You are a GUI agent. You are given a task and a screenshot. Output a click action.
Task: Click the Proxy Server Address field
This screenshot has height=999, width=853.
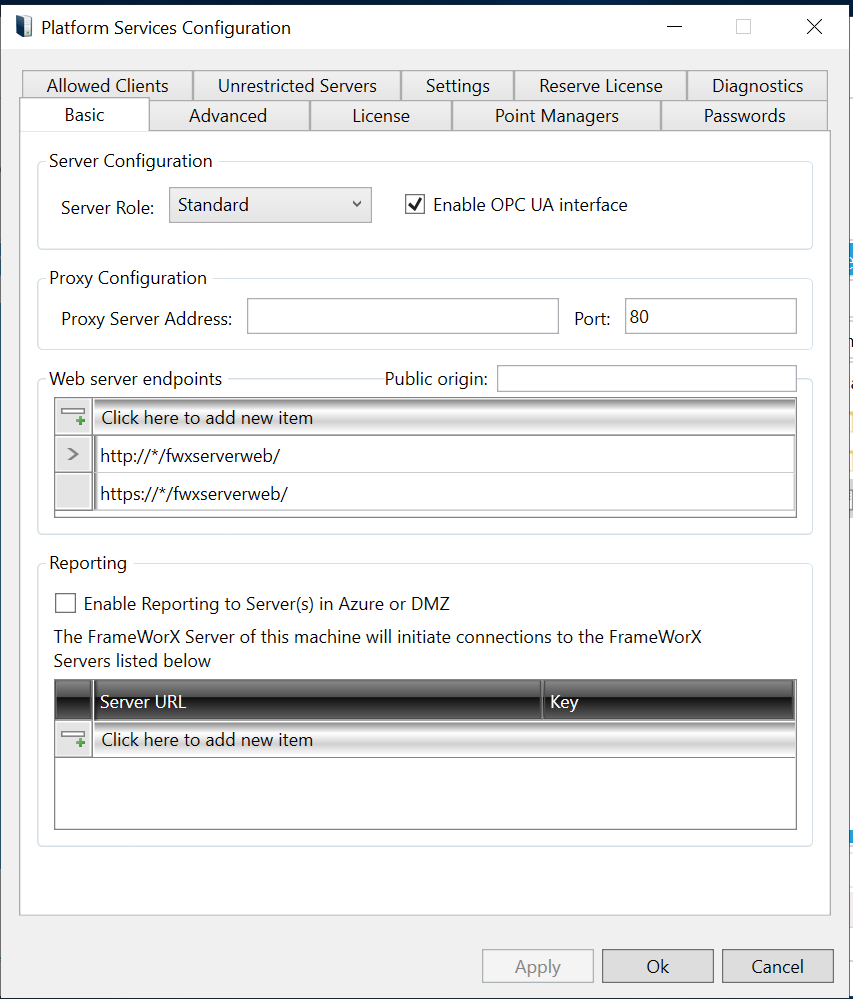pos(402,317)
